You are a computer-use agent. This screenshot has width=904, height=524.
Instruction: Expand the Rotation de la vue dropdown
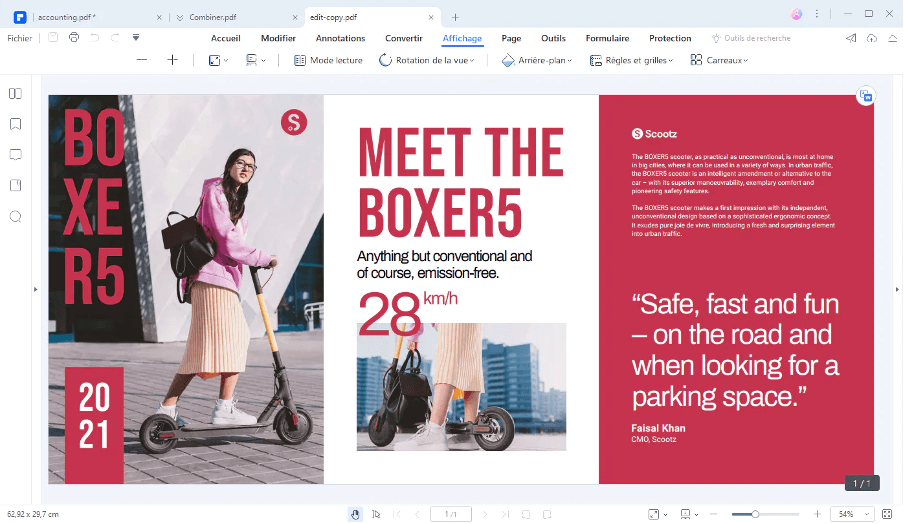pos(427,60)
